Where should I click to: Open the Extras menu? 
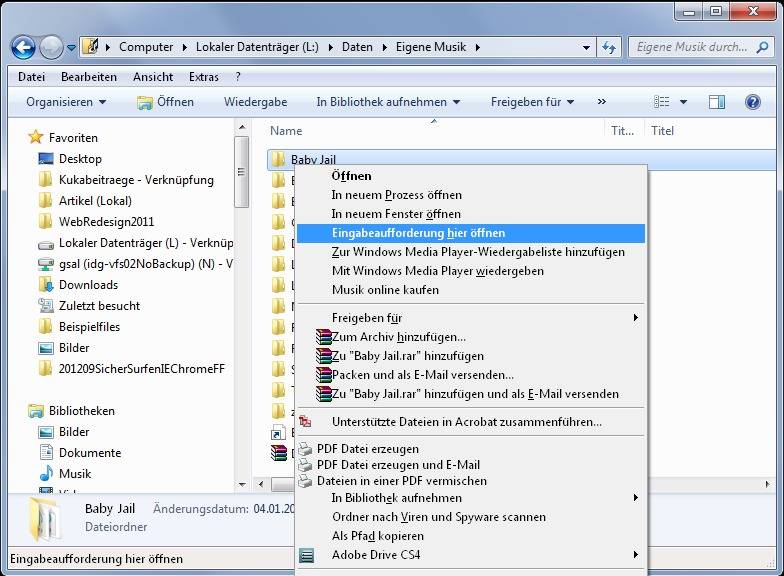(x=204, y=77)
